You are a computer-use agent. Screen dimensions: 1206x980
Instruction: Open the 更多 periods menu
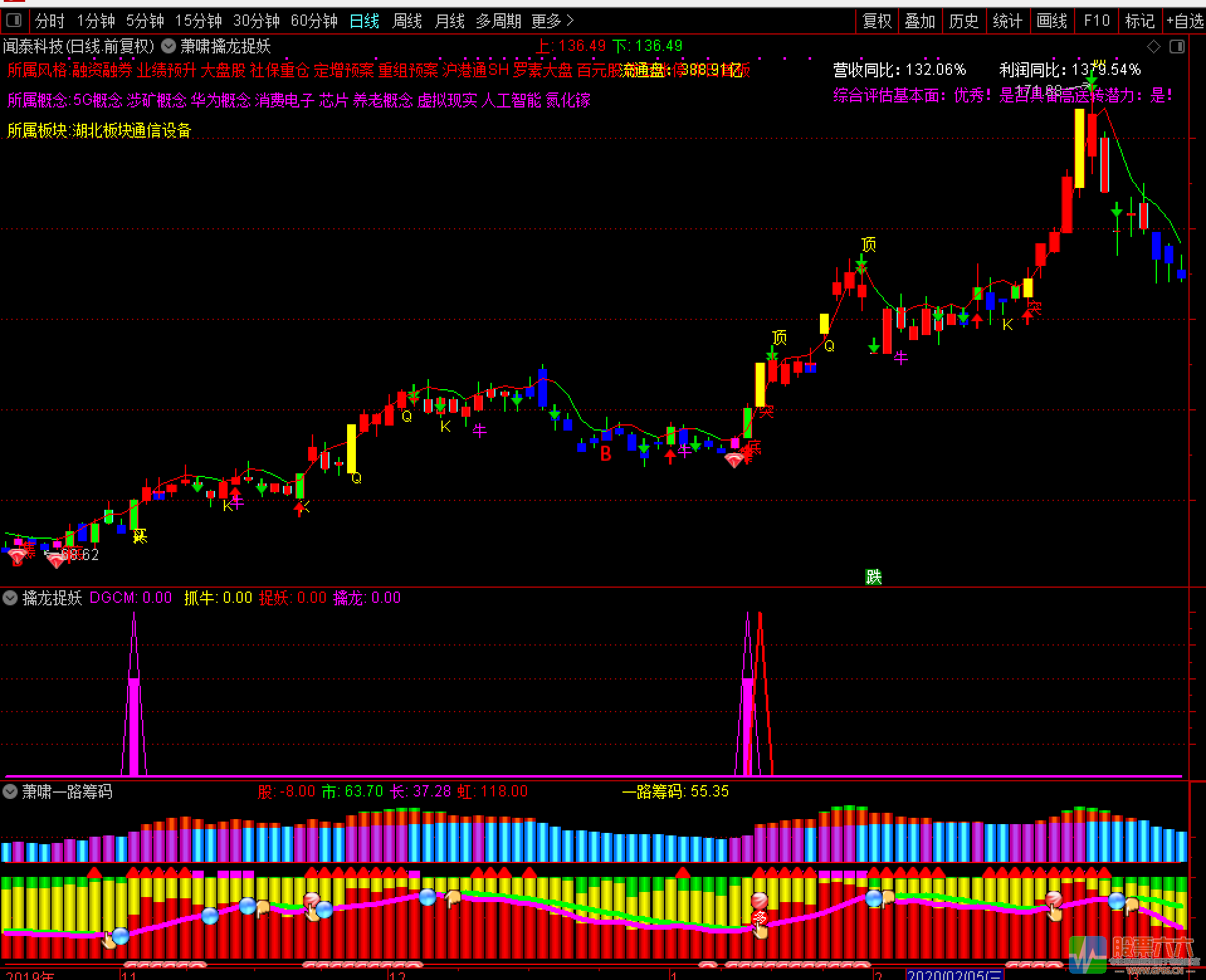[552, 21]
